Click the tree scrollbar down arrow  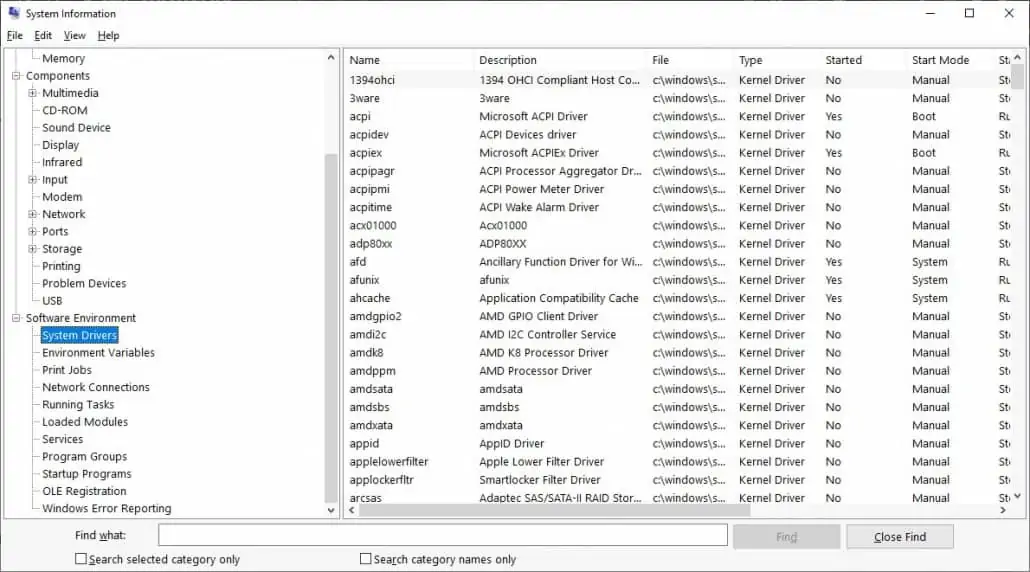(x=331, y=510)
